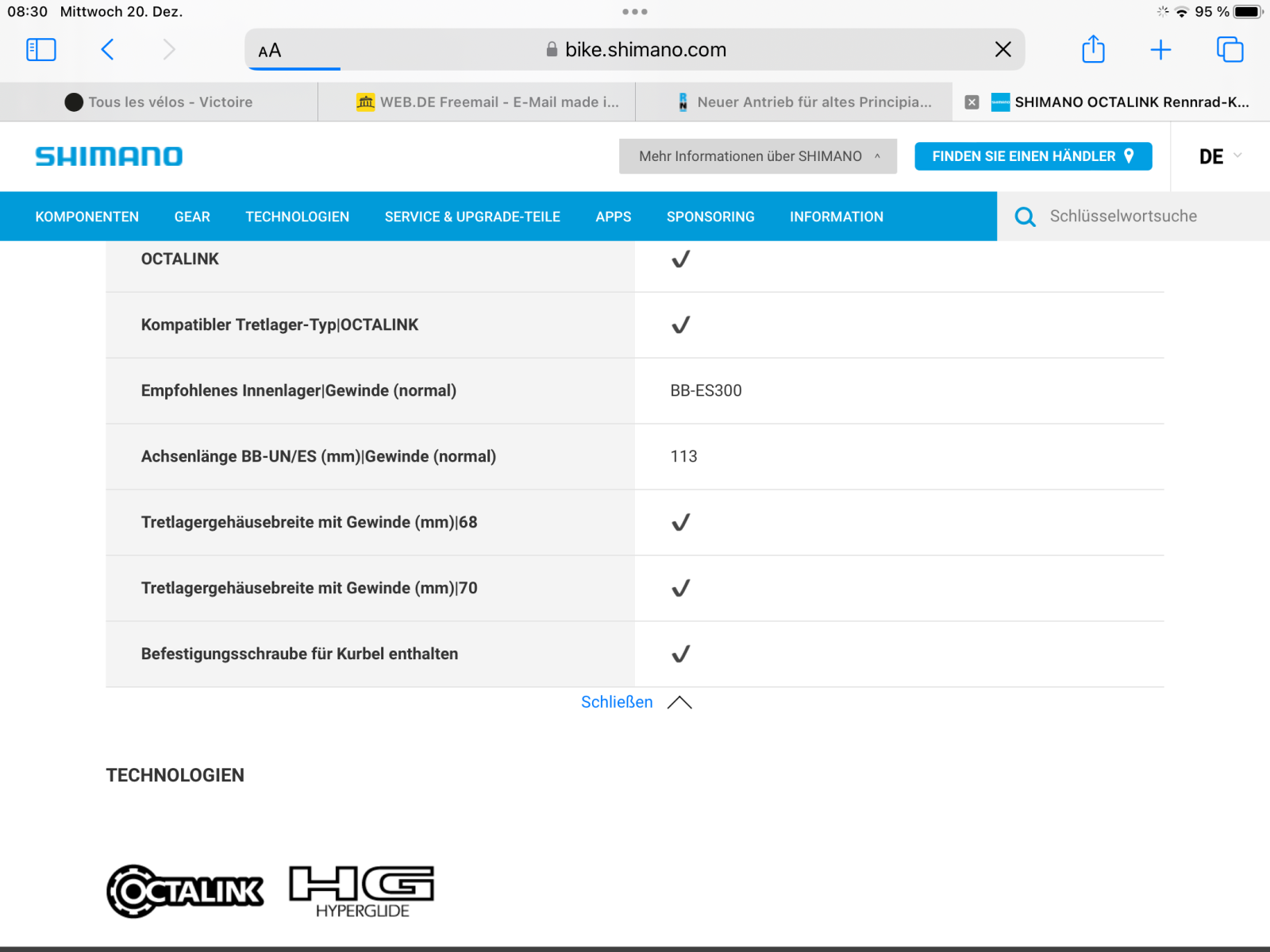Open the Share sheet

click(x=1094, y=49)
